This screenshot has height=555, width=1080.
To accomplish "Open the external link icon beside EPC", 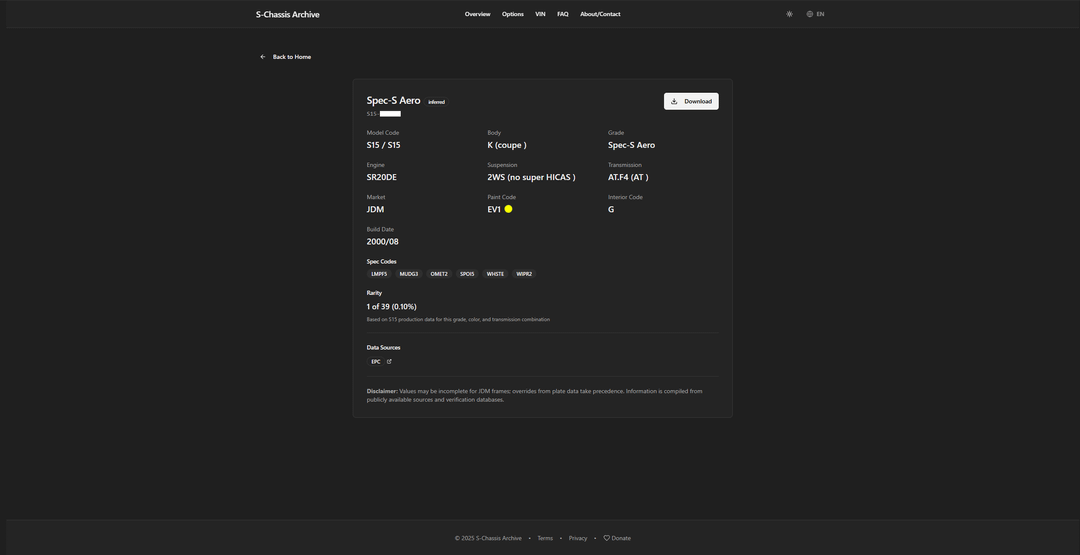I will (389, 362).
